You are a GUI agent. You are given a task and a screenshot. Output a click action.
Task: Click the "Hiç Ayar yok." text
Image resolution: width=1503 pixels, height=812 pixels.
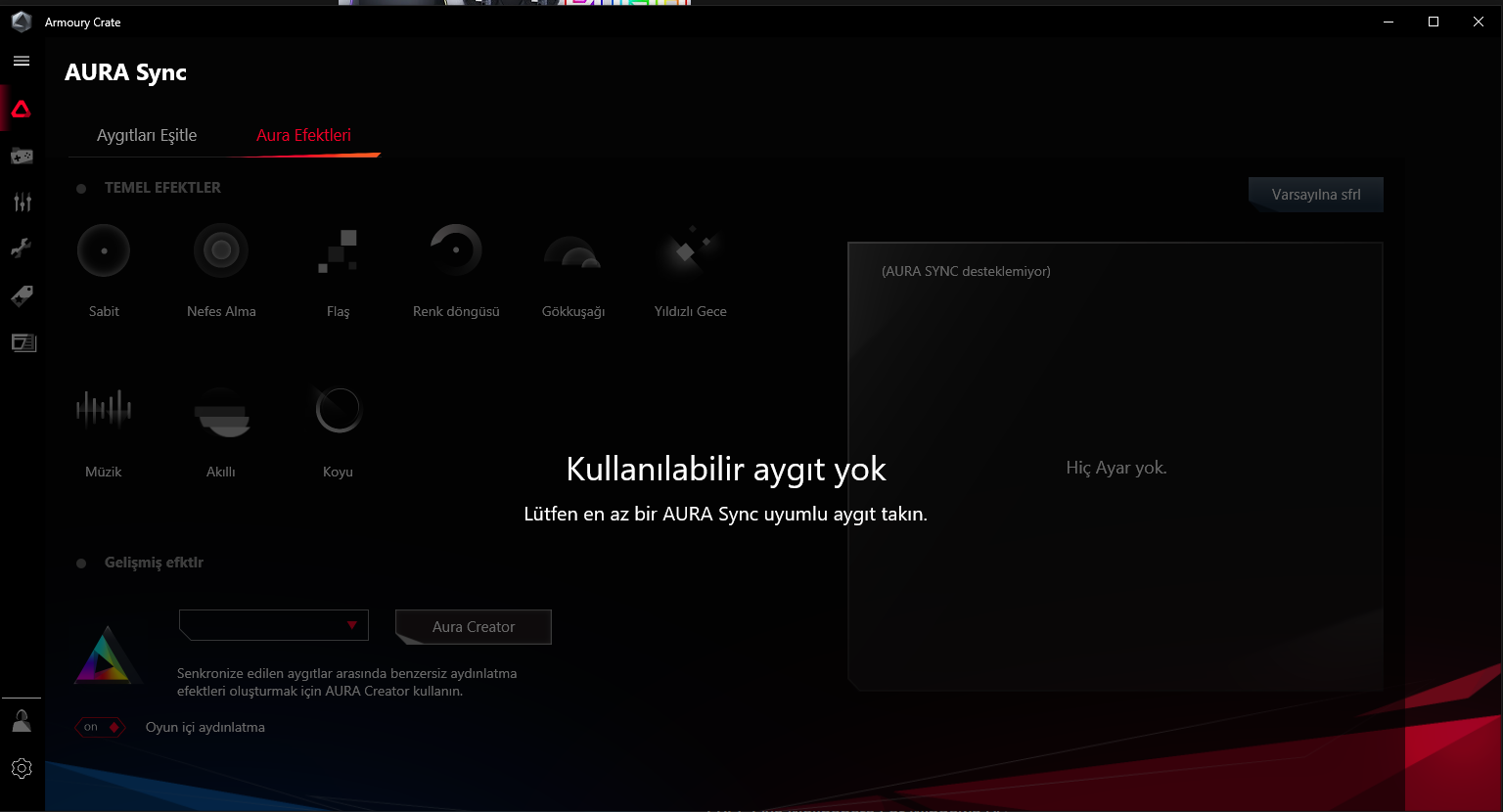pos(1116,468)
